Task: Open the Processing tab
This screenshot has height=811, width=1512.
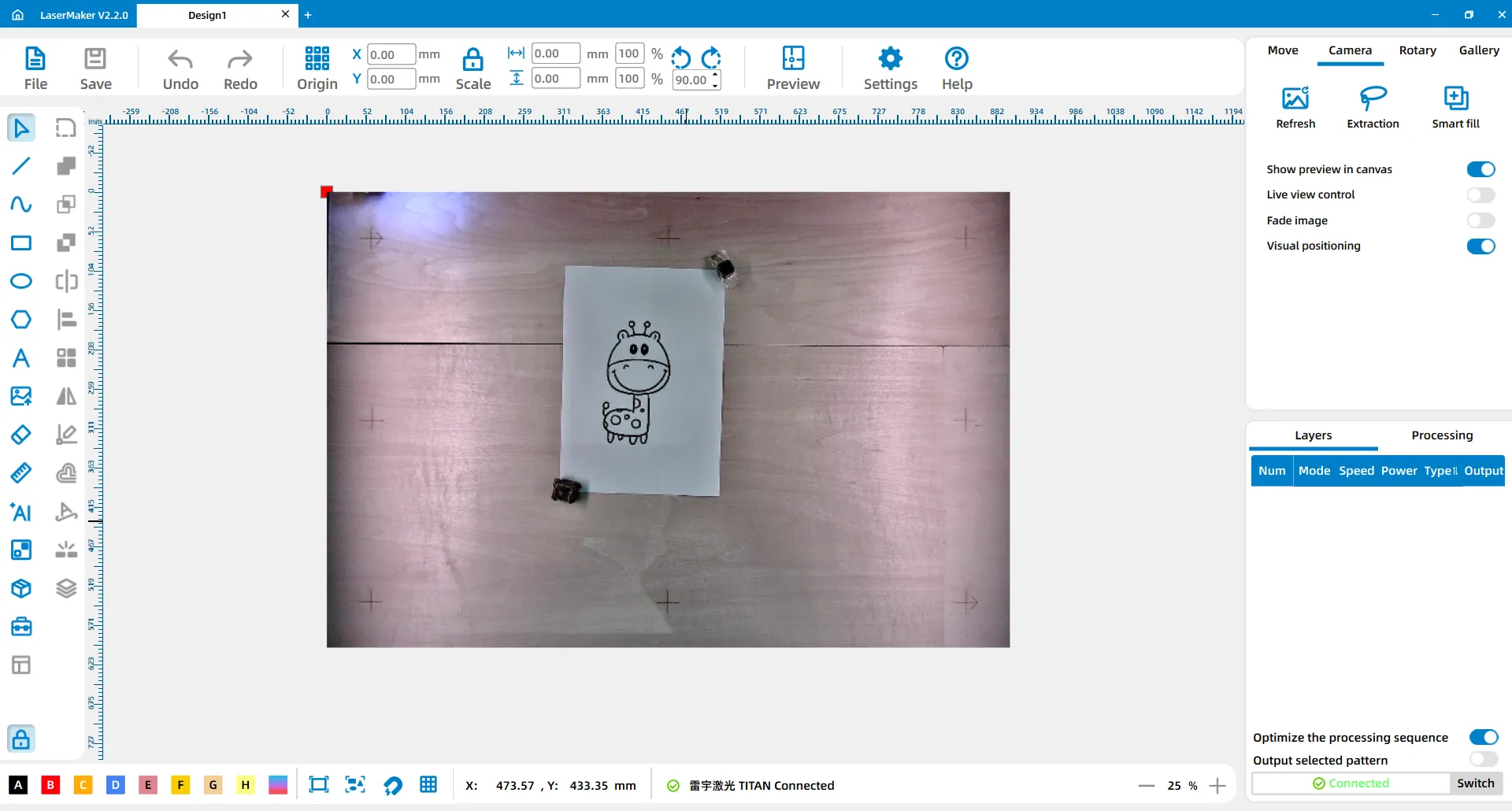Action: (1441, 435)
